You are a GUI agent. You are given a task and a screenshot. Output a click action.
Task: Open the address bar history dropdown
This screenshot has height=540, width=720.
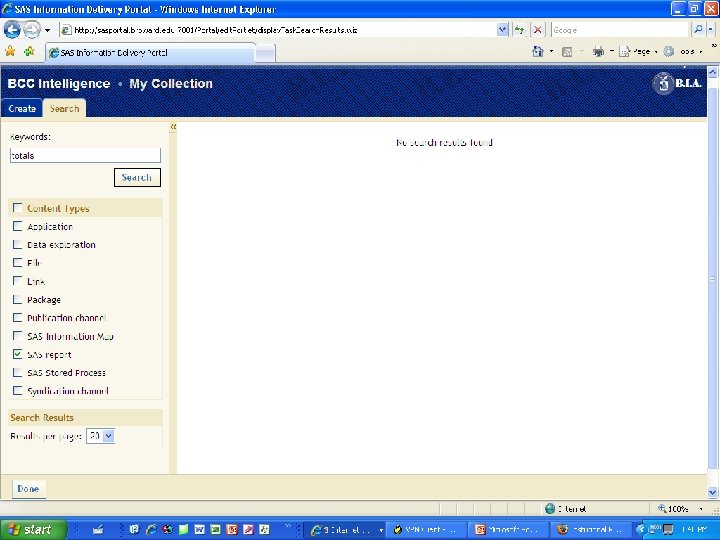pos(502,30)
